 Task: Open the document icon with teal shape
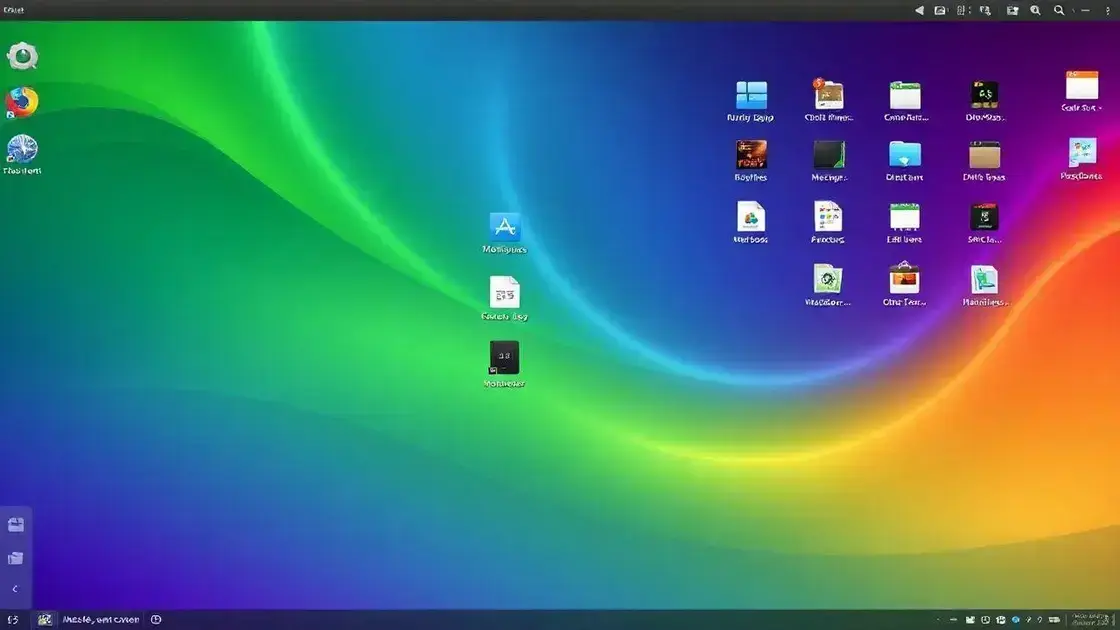click(x=984, y=279)
